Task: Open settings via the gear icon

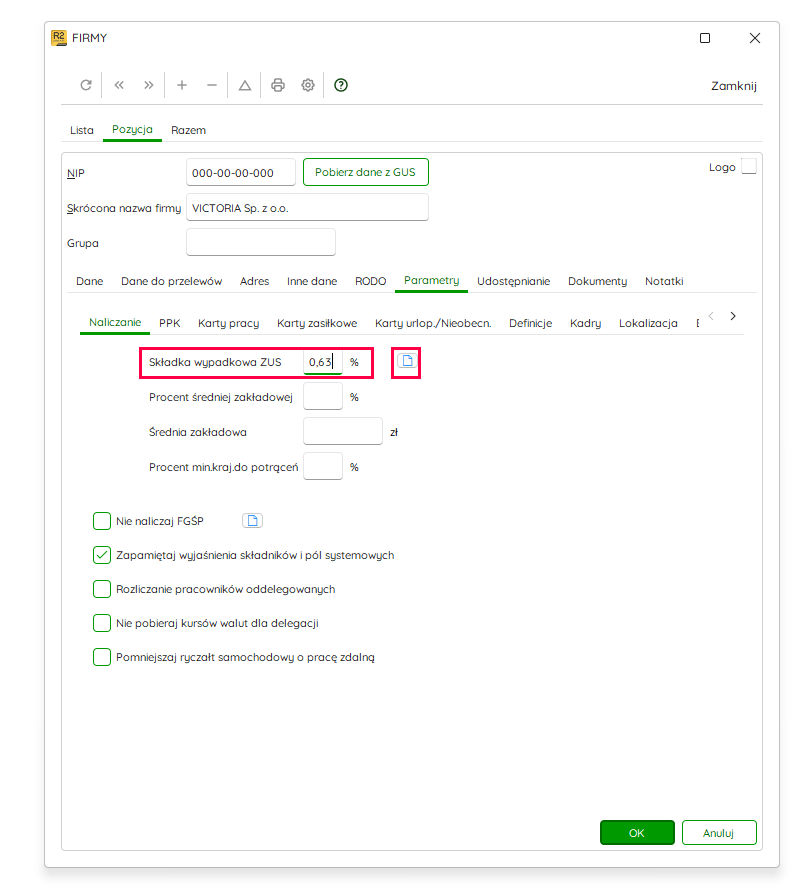Action: pos(307,85)
